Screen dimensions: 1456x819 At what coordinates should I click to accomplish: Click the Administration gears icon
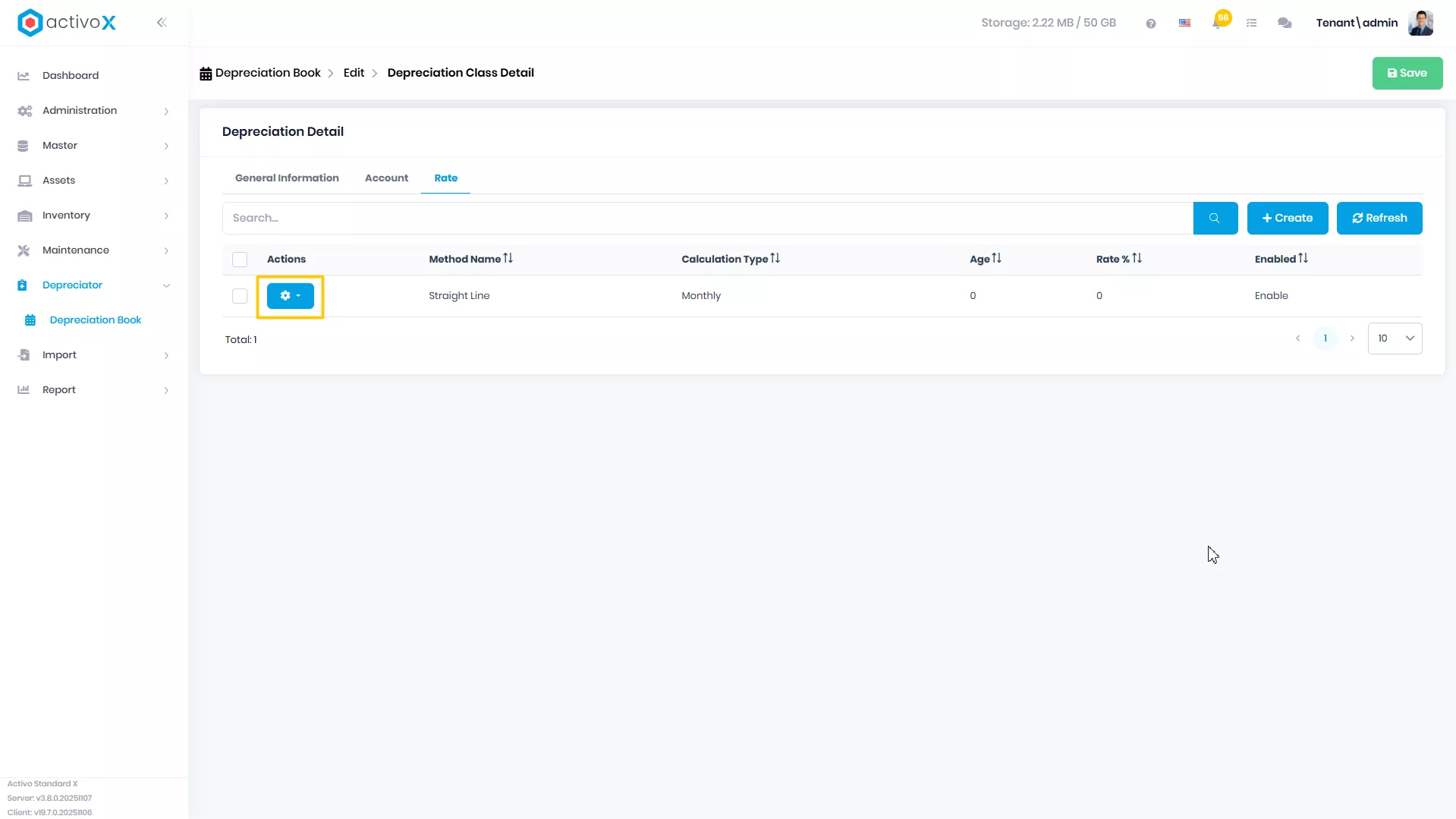[x=24, y=111]
